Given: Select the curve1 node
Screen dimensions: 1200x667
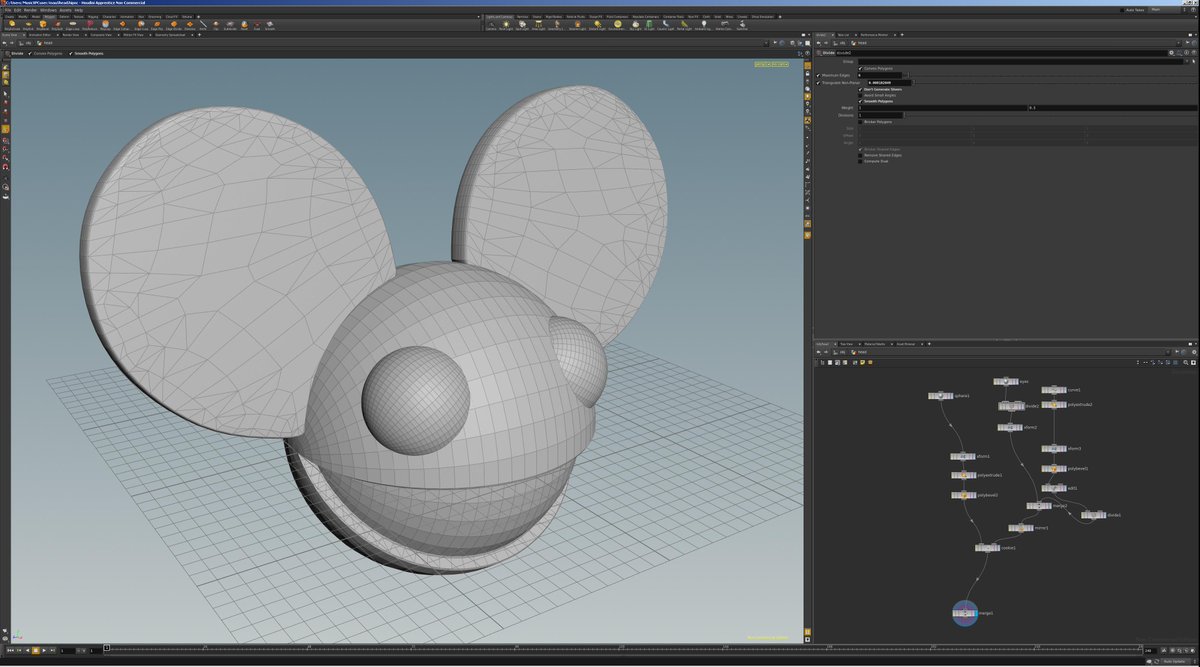Looking at the screenshot, I should click(1053, 390).
